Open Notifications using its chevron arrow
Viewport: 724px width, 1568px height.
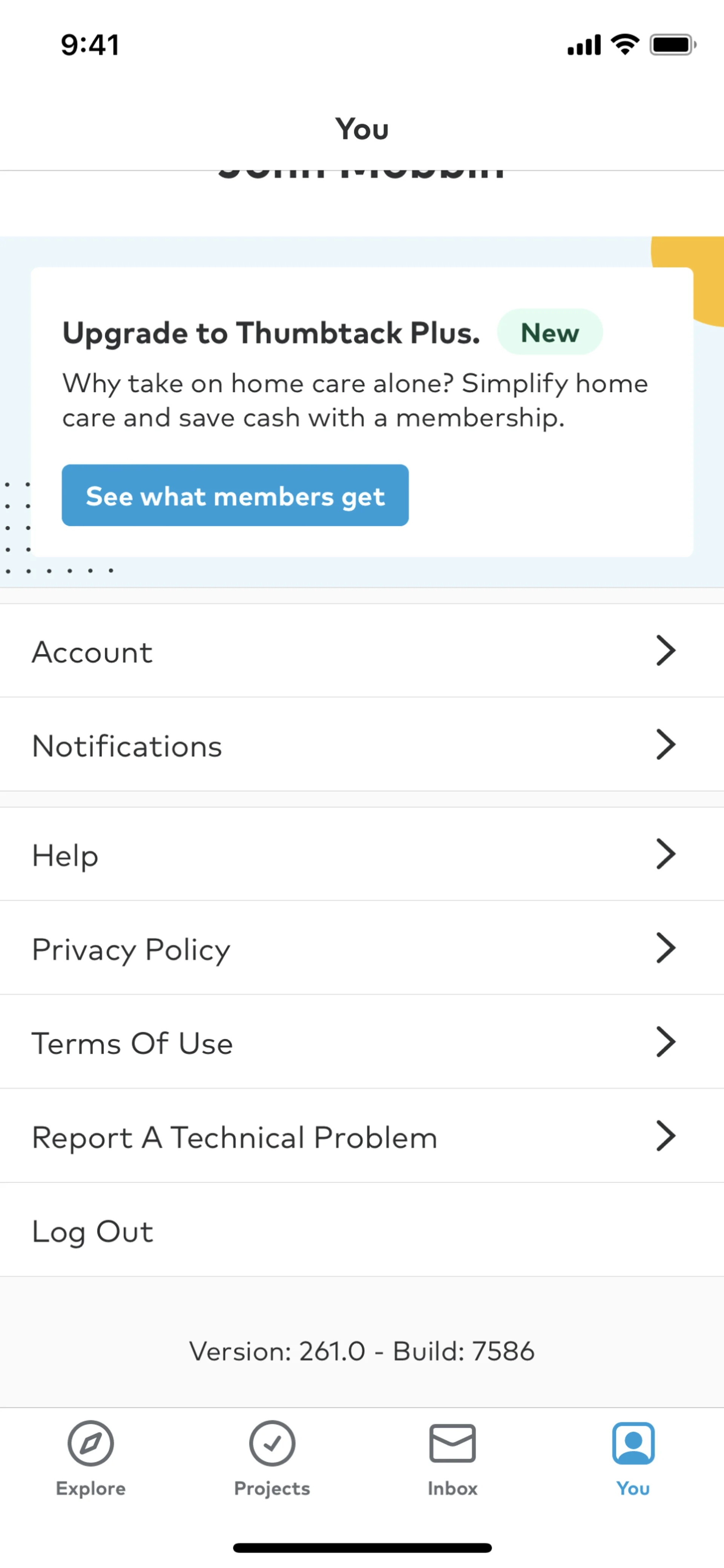[x=666, y=745]
